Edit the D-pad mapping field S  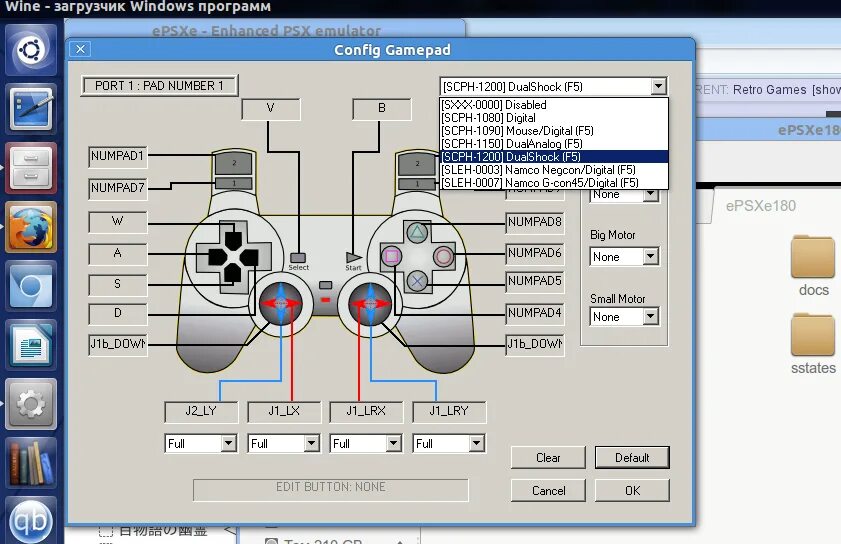click(x=118, y=284)
